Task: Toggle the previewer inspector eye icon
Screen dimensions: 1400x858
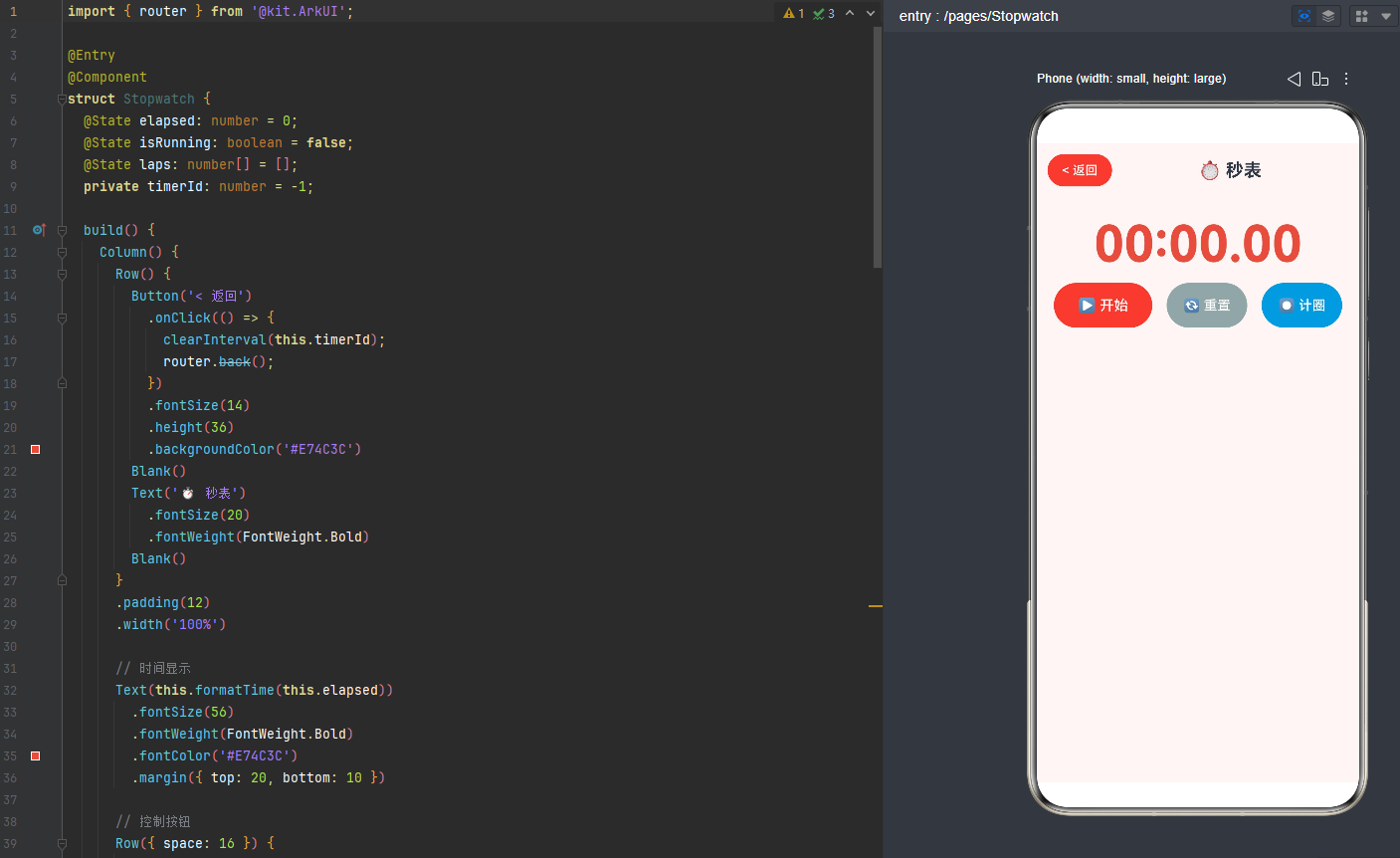Action: point(1304,16)
